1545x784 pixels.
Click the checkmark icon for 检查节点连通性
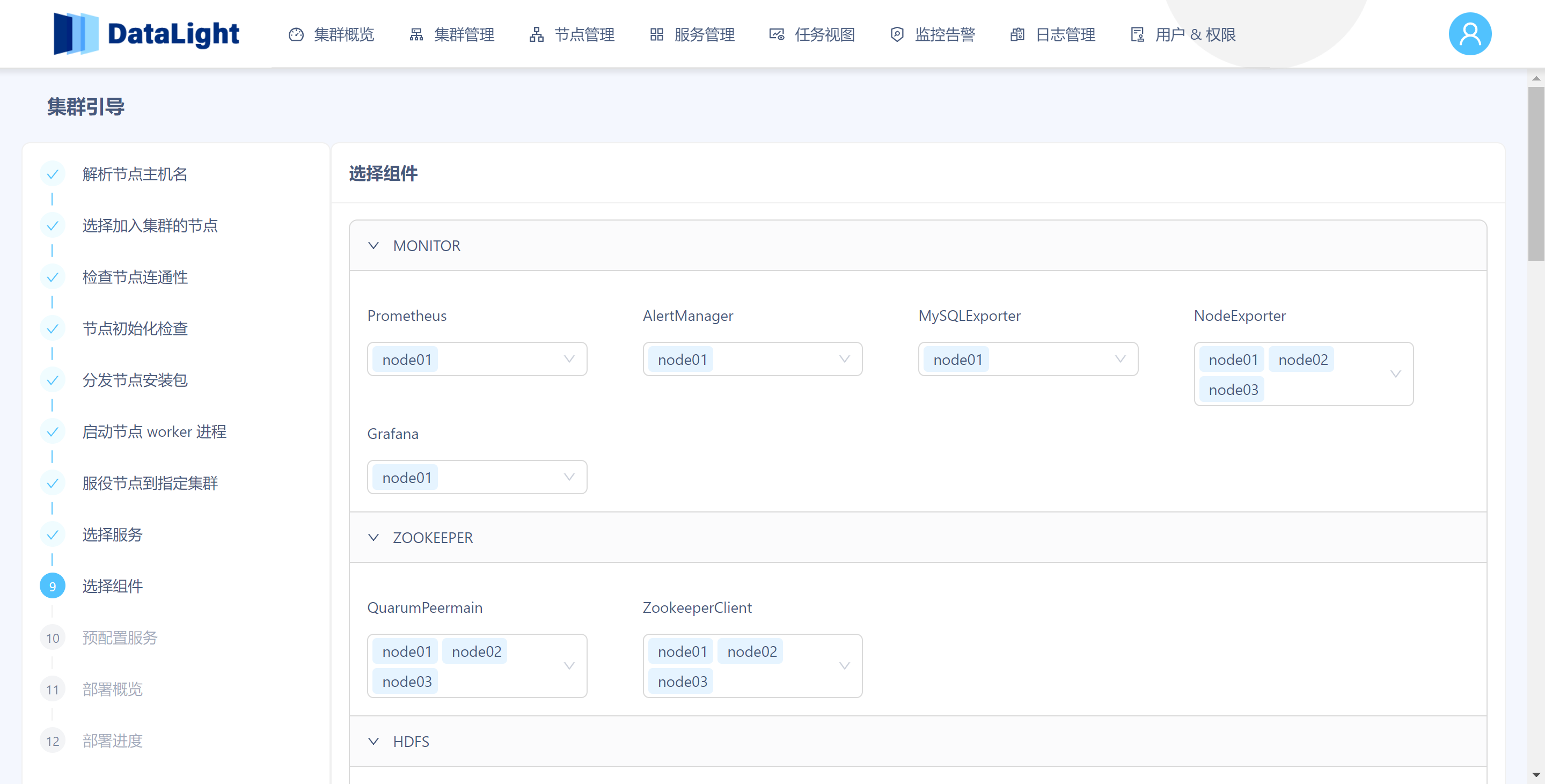click(x=52, y=277)
